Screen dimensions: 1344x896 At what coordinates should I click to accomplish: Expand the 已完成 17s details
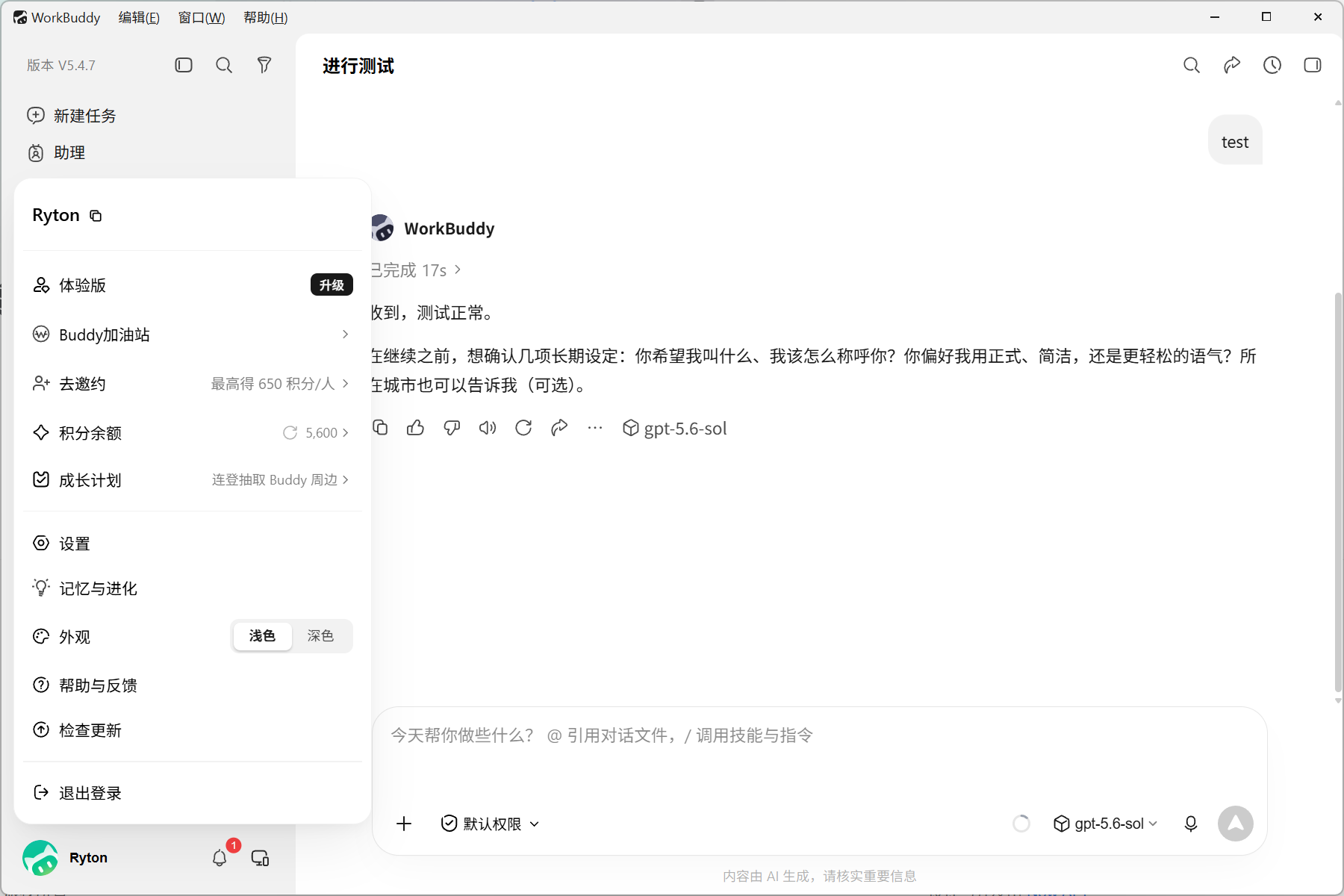(x=417, y=270)
